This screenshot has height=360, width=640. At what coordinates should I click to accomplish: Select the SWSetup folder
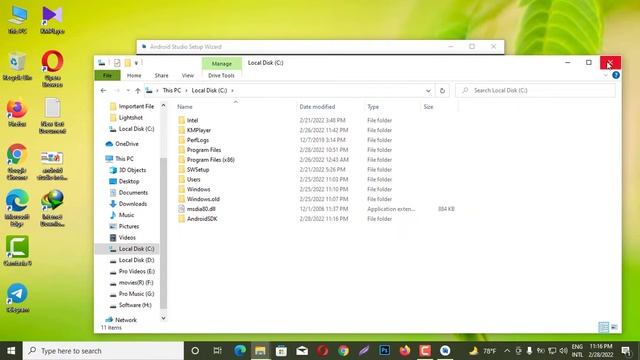[198, 169]
